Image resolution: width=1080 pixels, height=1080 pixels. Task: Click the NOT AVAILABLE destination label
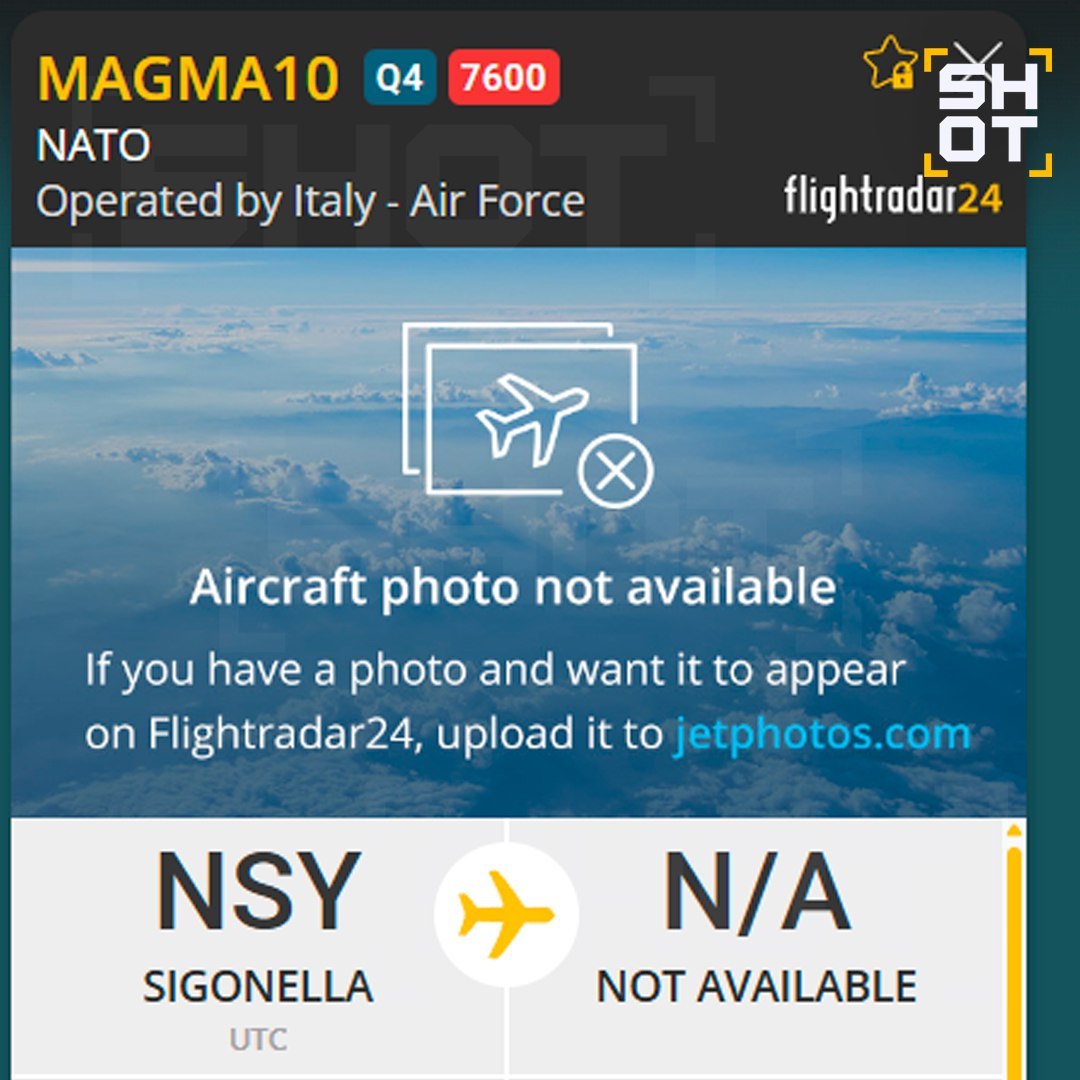756,986
